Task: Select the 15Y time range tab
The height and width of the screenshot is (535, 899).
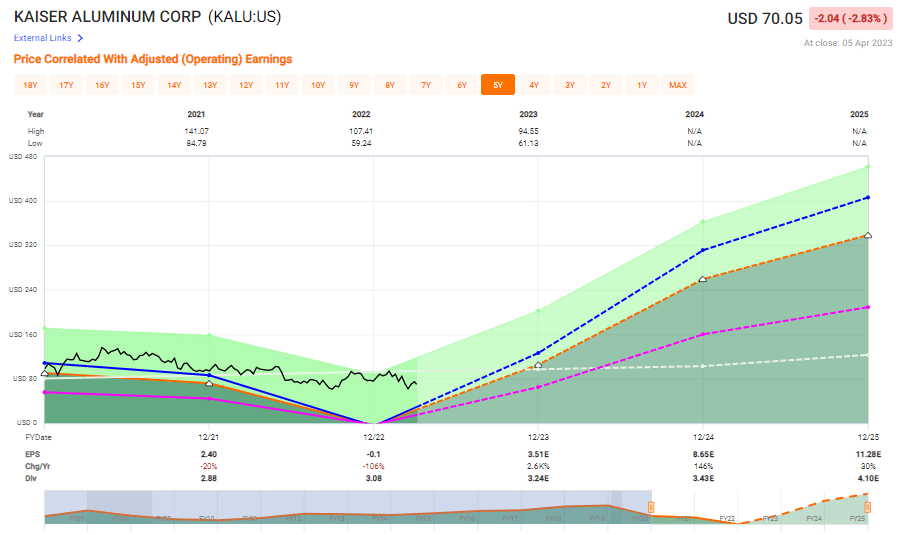Action: 138,85
